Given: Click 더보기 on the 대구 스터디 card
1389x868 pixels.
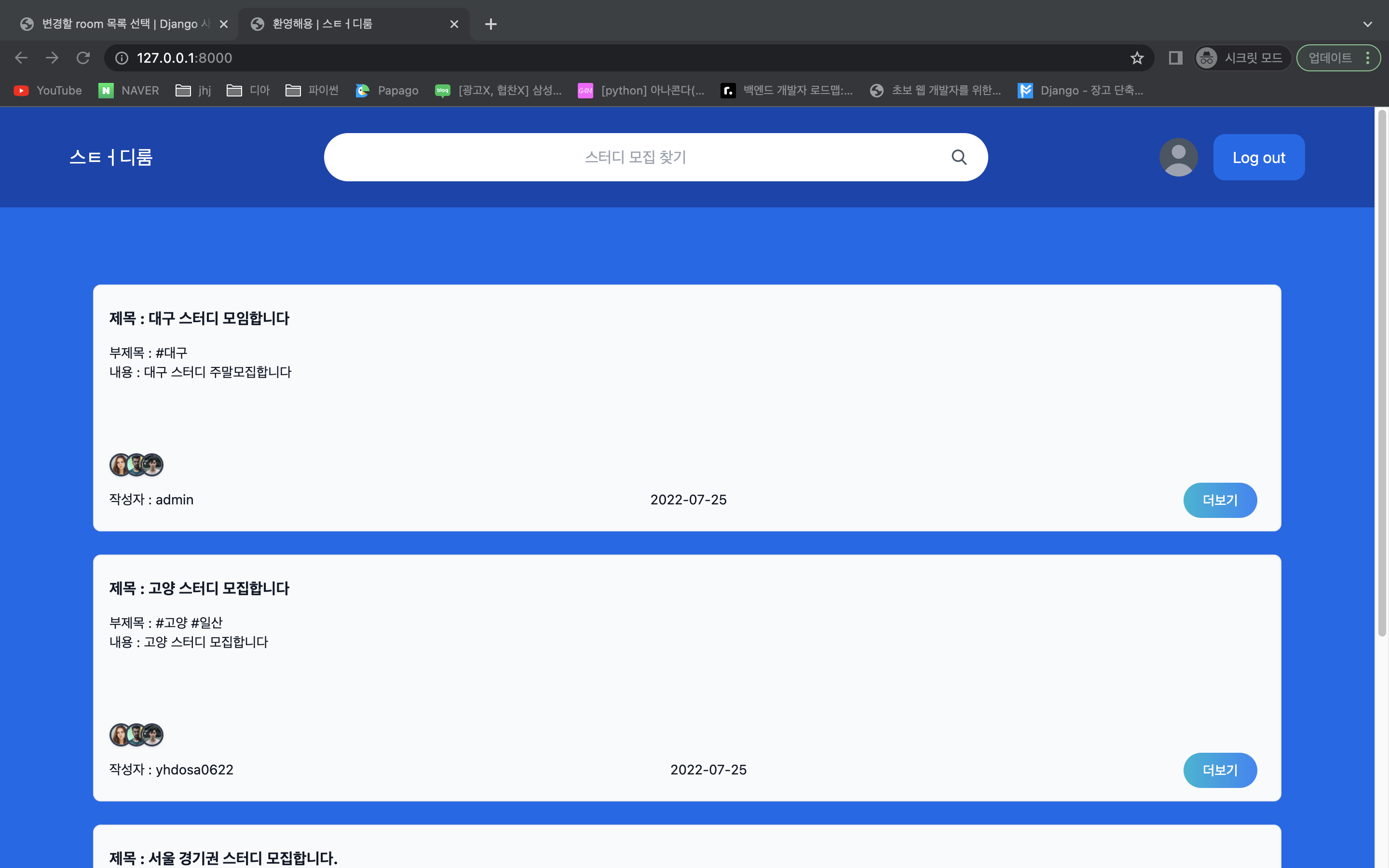Looking at the screenshot, I should (1220, 500).
